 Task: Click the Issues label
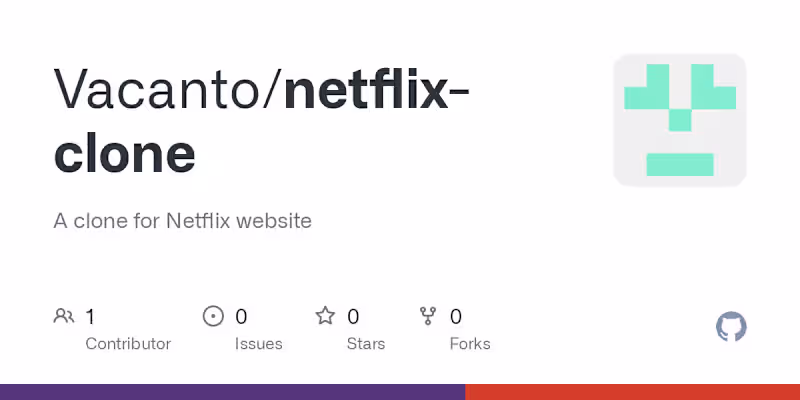point(259,344)
